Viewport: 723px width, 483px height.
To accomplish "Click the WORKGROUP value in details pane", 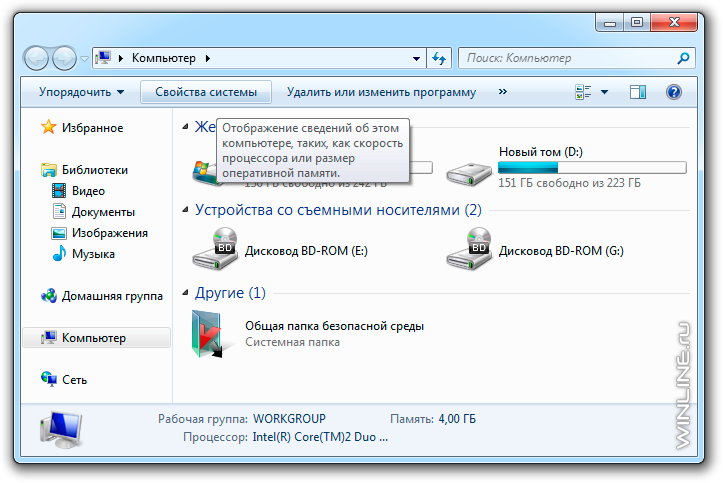I will 289,419.
